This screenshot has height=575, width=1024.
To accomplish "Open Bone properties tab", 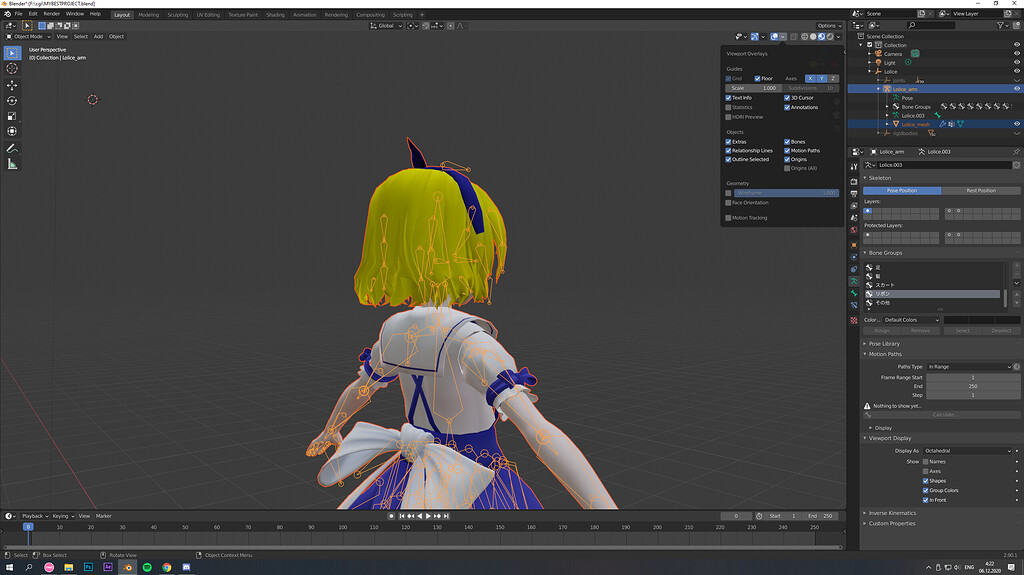I will 854,293.
